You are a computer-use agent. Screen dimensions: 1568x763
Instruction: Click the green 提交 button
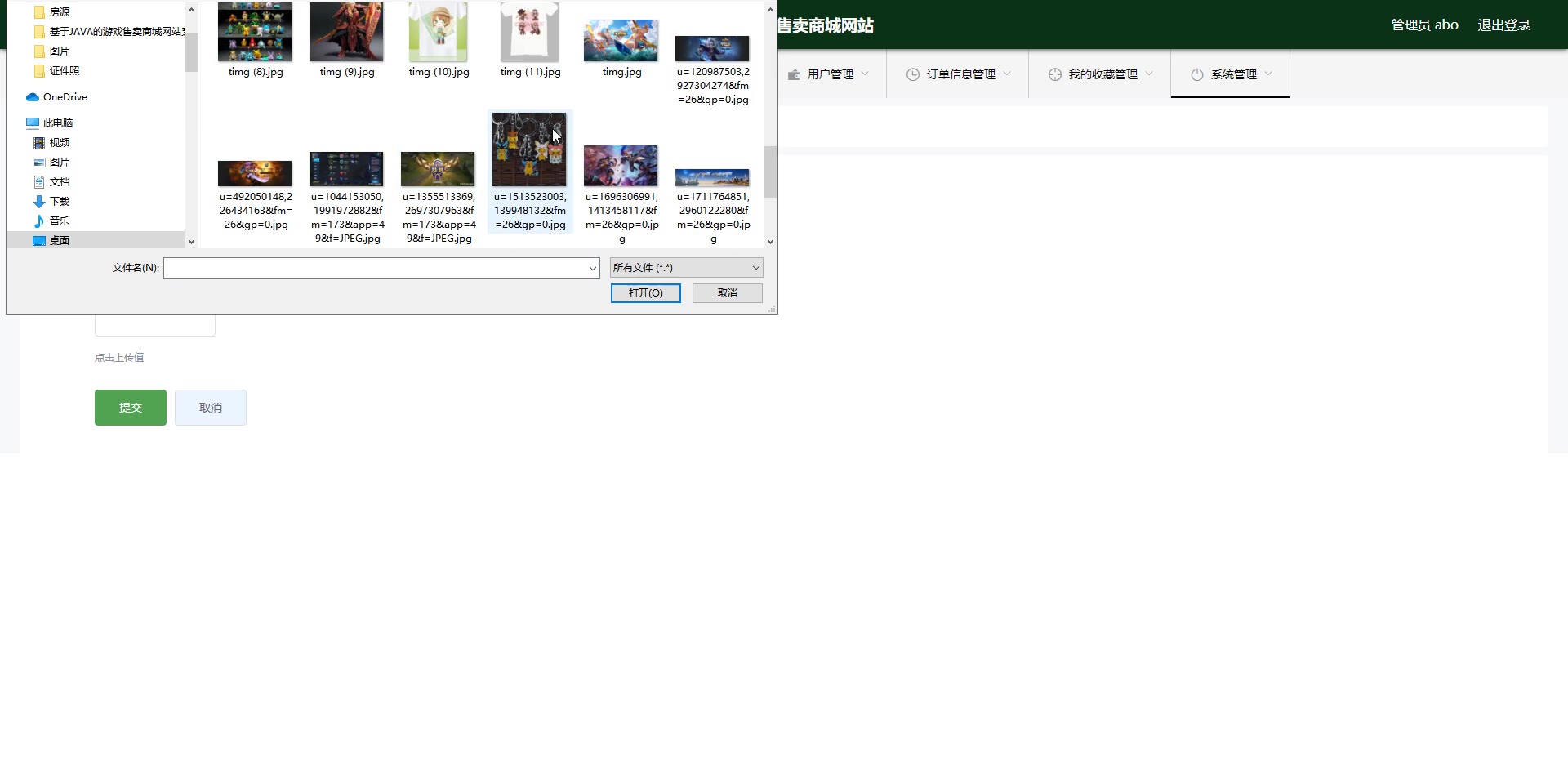coord(131,408)
